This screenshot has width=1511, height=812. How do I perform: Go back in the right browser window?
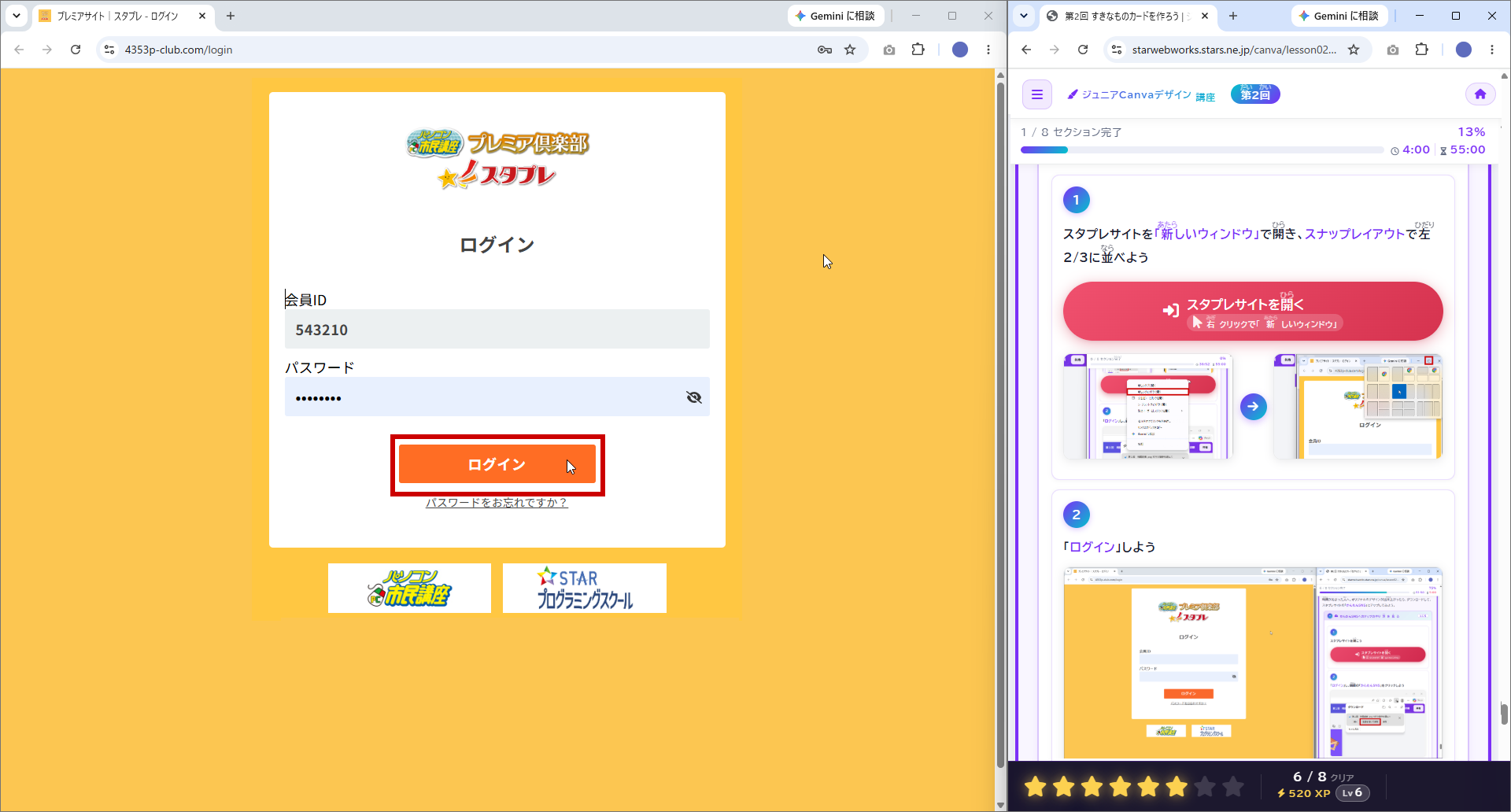point(1026,50)
